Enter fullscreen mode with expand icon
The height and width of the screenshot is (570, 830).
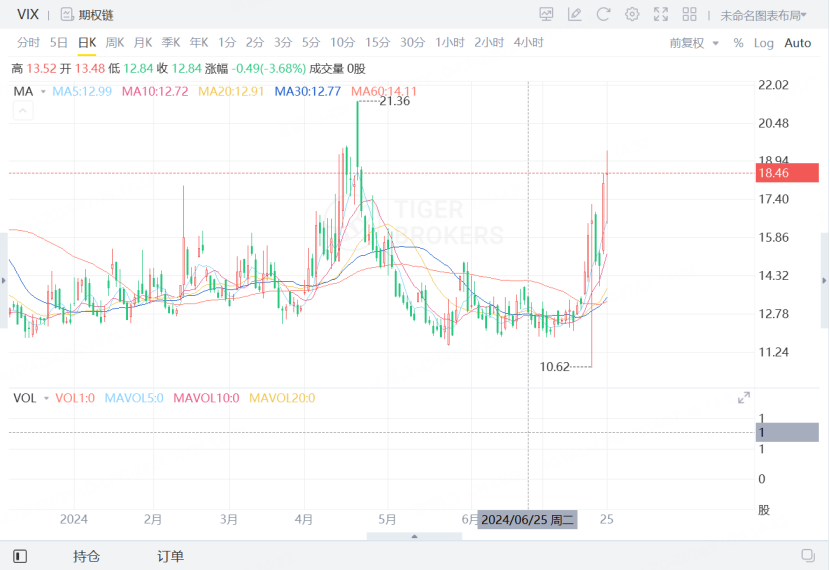[661, 15]
